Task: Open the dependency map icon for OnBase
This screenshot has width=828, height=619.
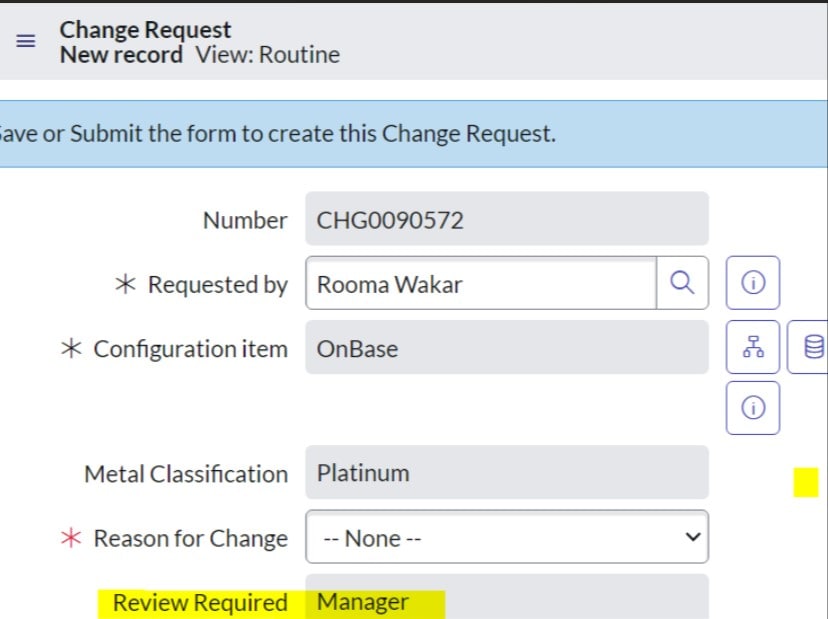Action: pos(752,347)
